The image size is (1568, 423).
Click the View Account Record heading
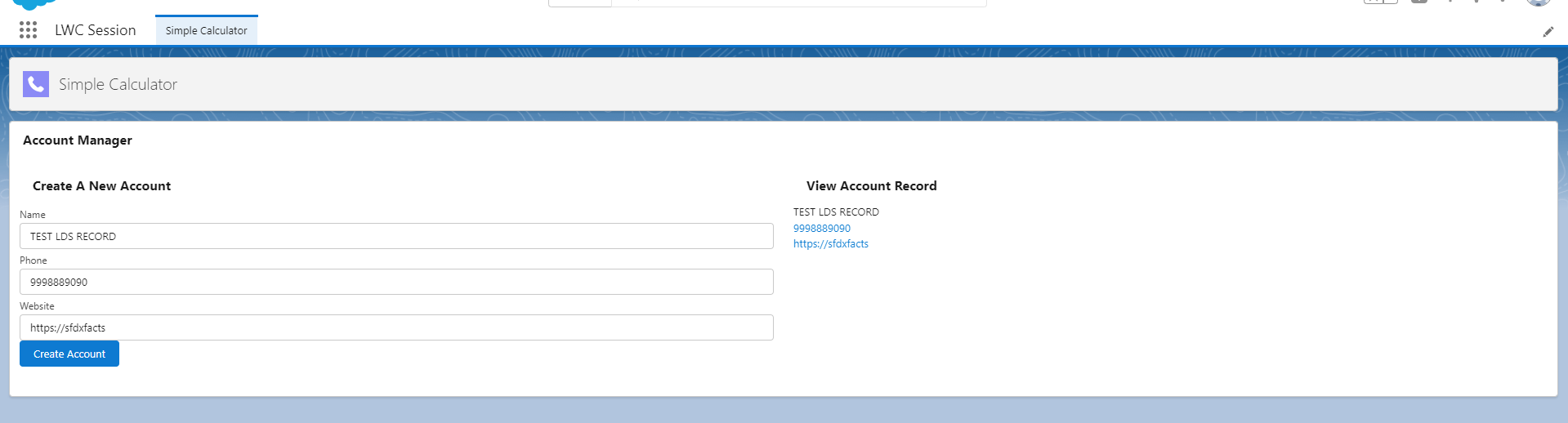pyautogui.click(x=871, y=186)
